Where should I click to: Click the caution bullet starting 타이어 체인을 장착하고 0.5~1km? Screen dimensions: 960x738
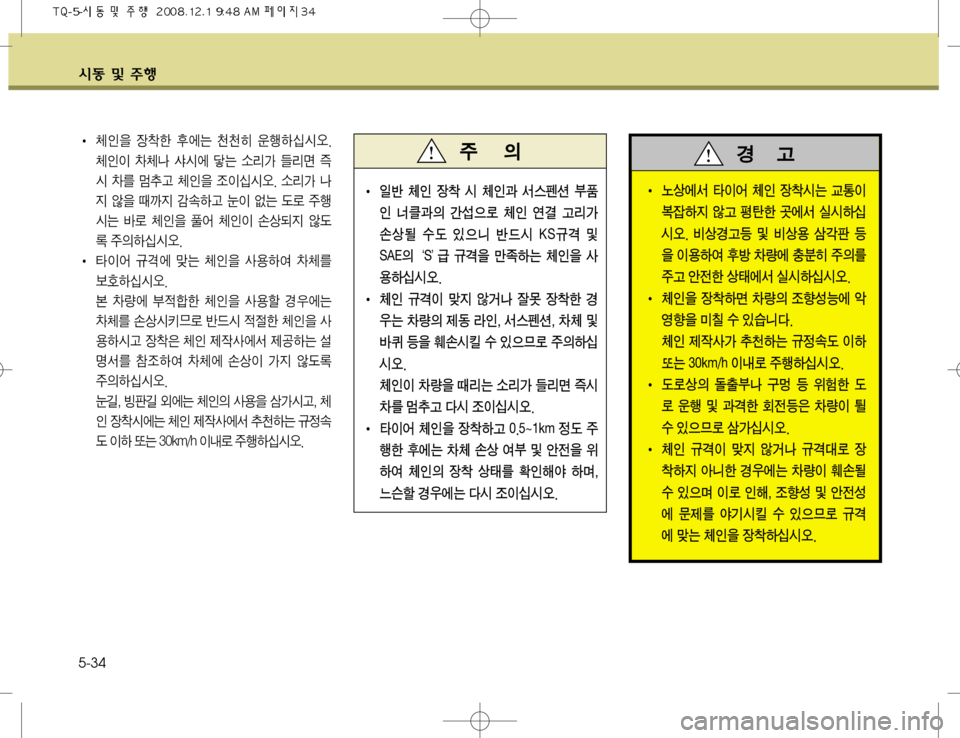488,460
